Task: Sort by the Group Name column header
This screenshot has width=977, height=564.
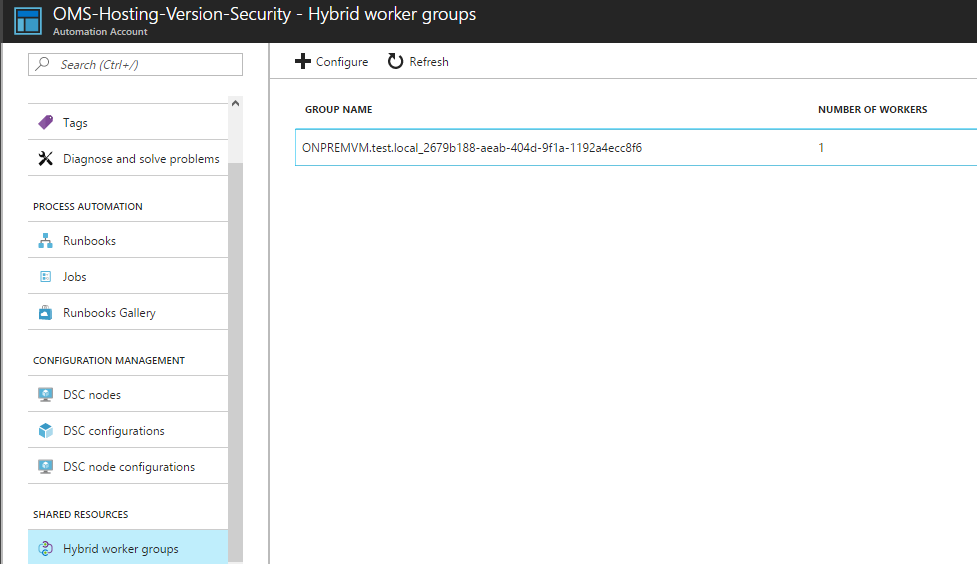Action: (x=338, y=110)
